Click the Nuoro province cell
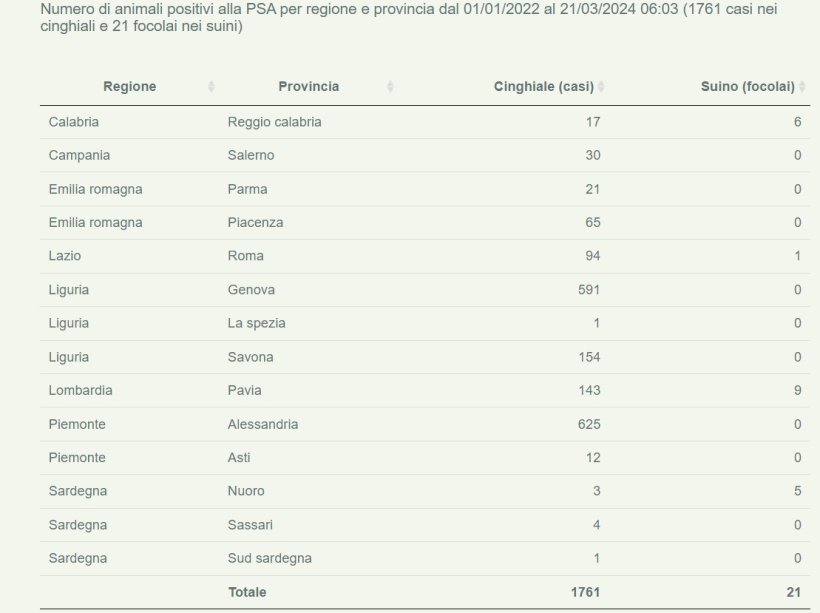Screen dimensions: 820x613 tap(246, 491)
